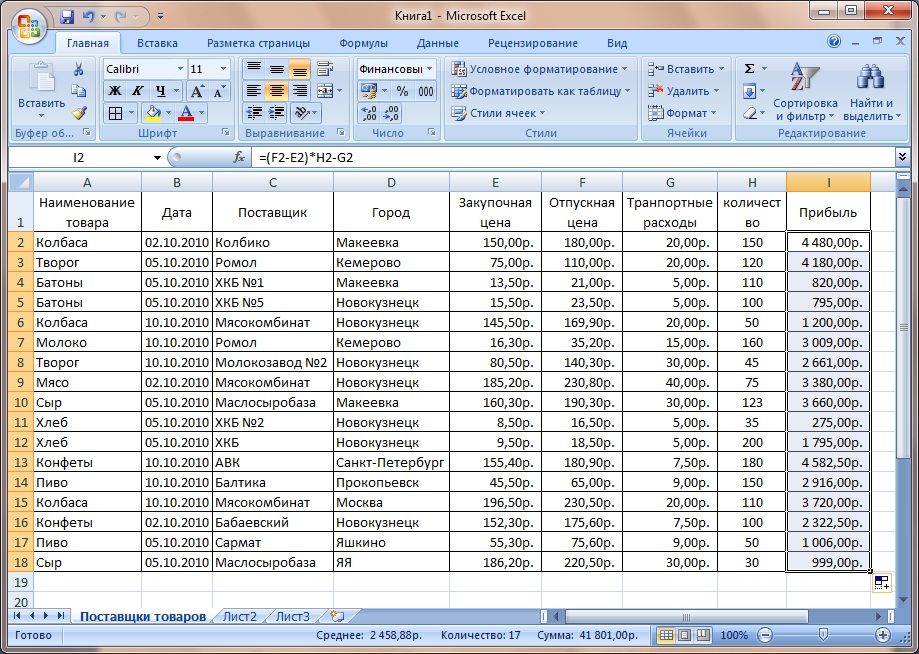Image resolution: width=919 pixels, height=654 pixels.
Task: Select the column I header
Action: coord(828,182)
